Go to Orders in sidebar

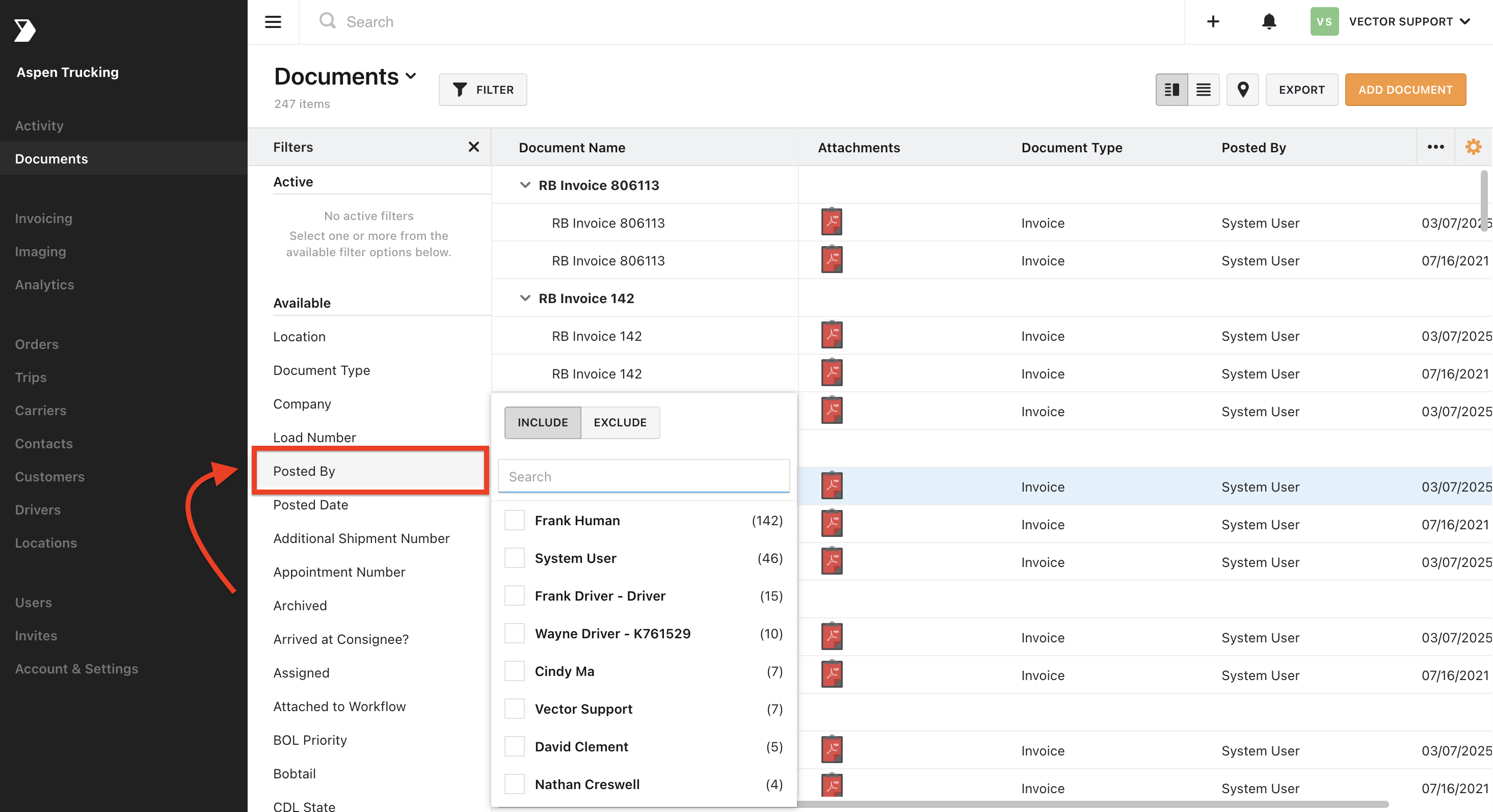pos(37,344)
